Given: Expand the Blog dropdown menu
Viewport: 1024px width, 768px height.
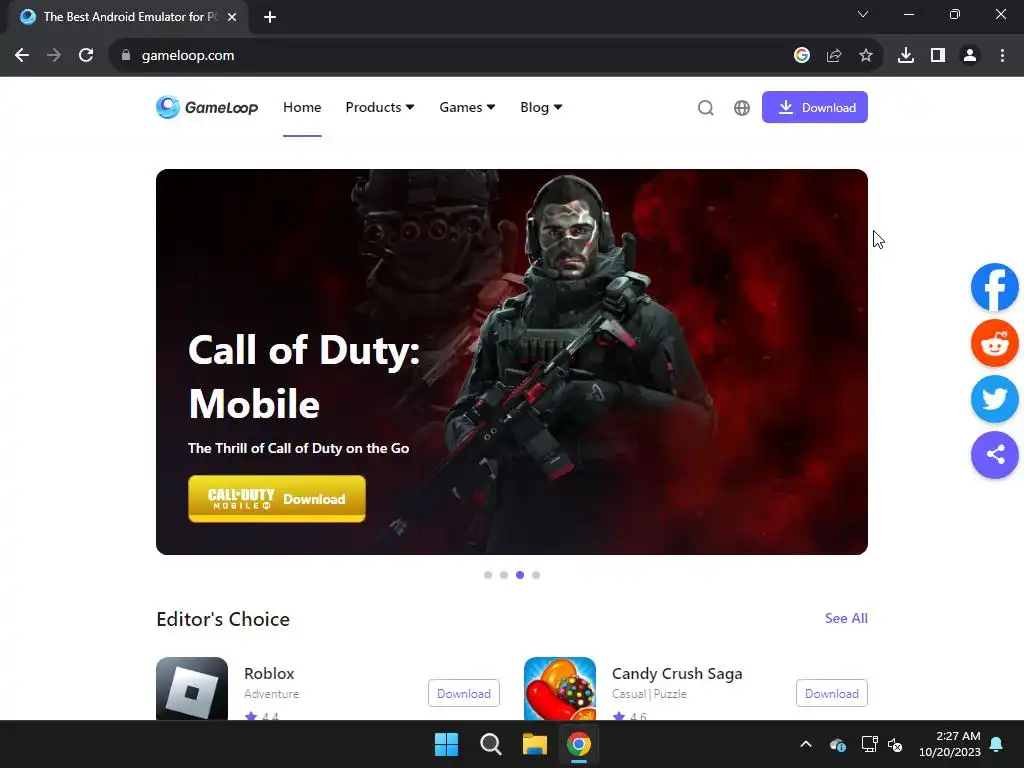Looking at the screenshot, I should pos(541,107).
